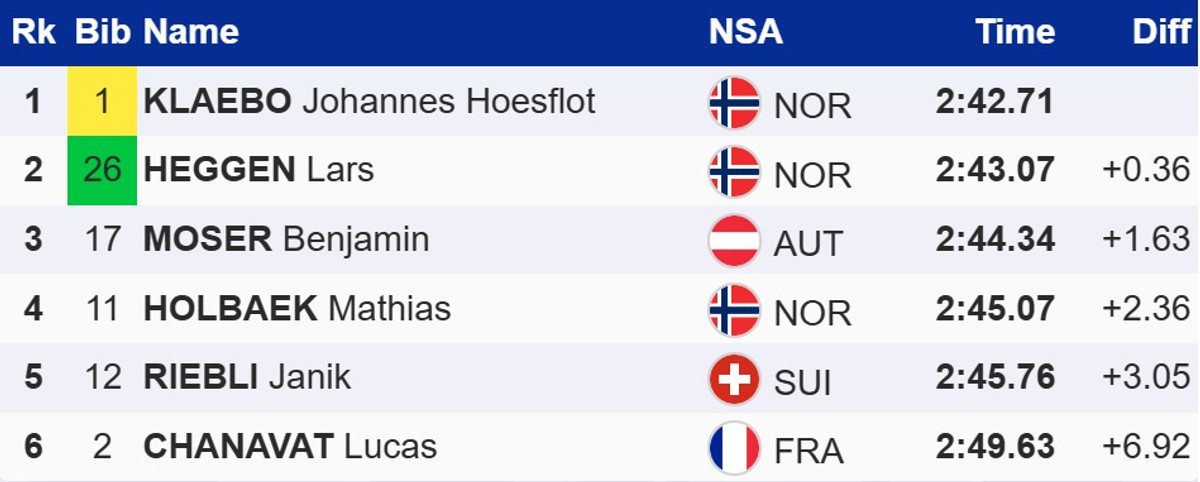1200x482 pixels.
Task: Click Norway flag icon in Heggen row
Action: point(734,172)
